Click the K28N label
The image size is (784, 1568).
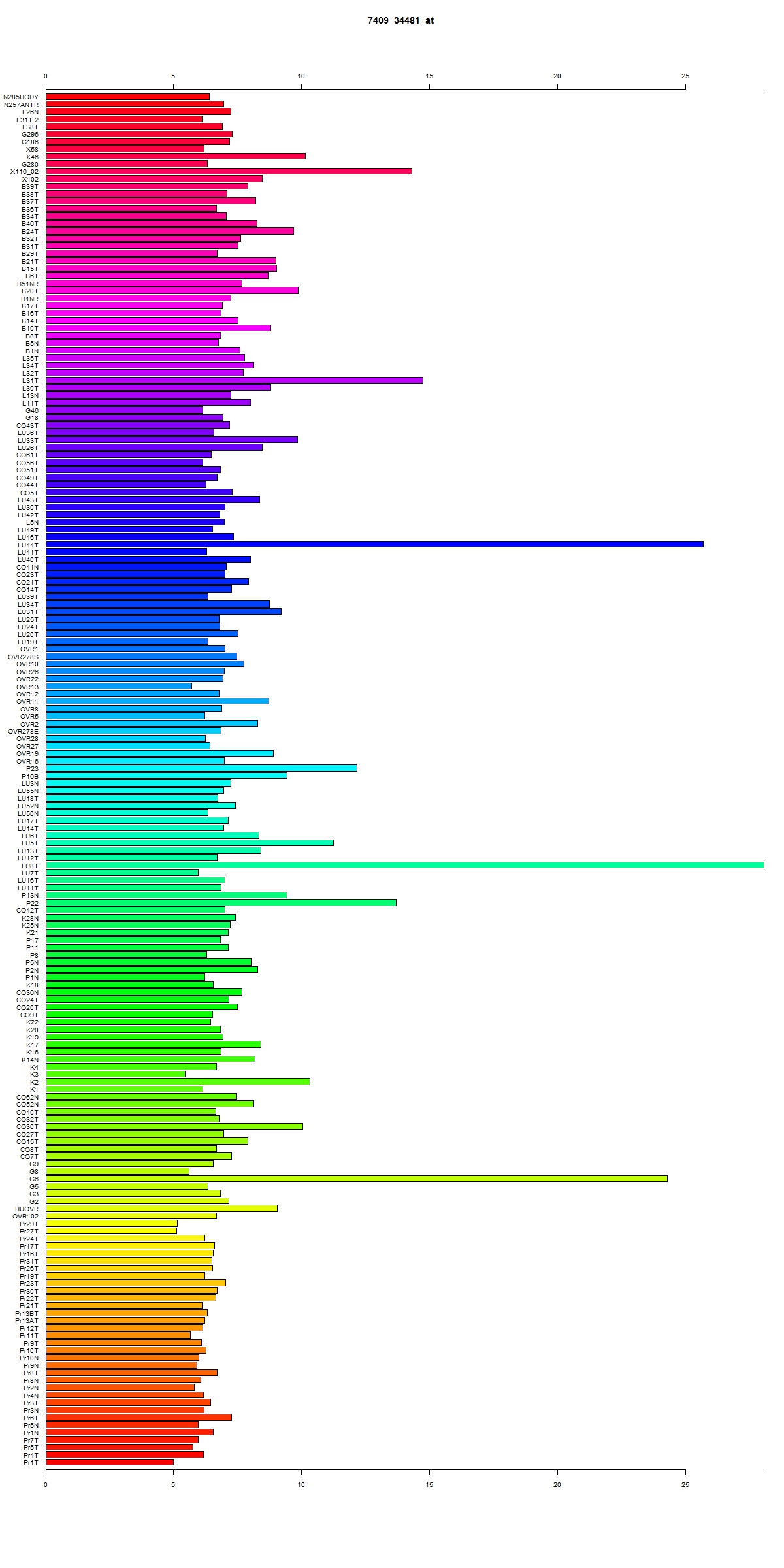coord(30,918)
